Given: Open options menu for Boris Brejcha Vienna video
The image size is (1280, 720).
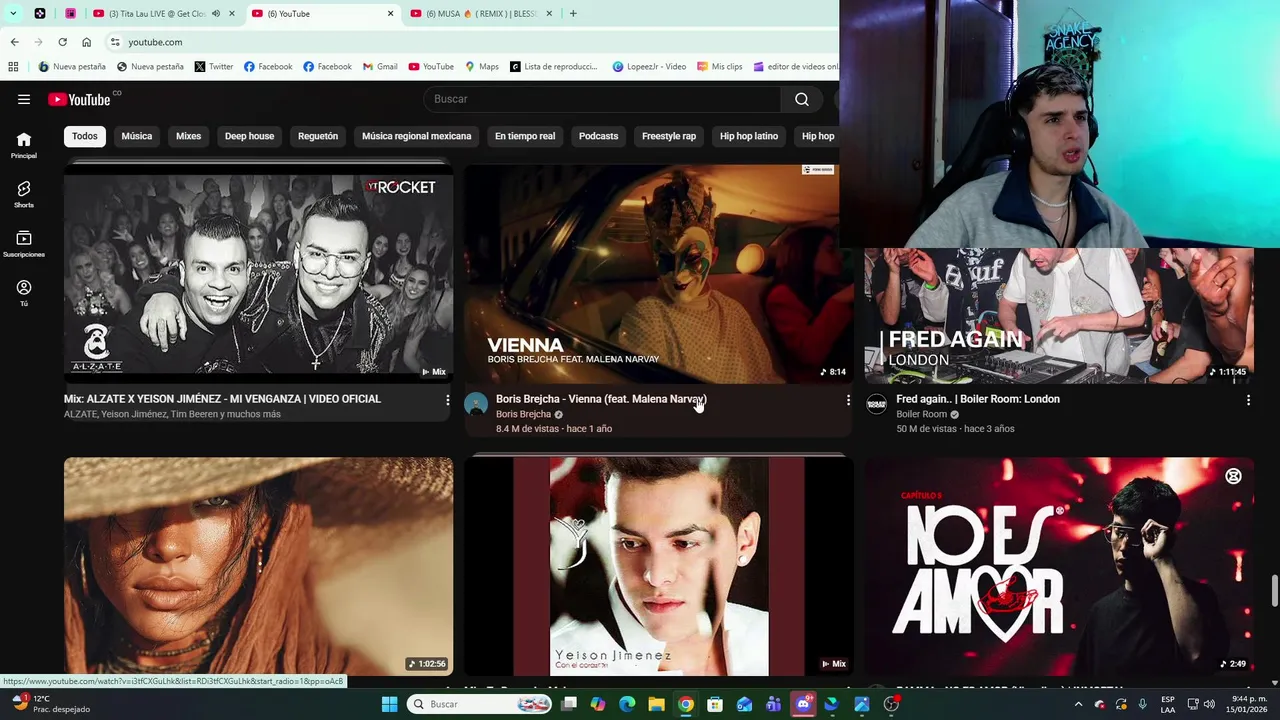Looking at the screenshot, I should point(848,400).
